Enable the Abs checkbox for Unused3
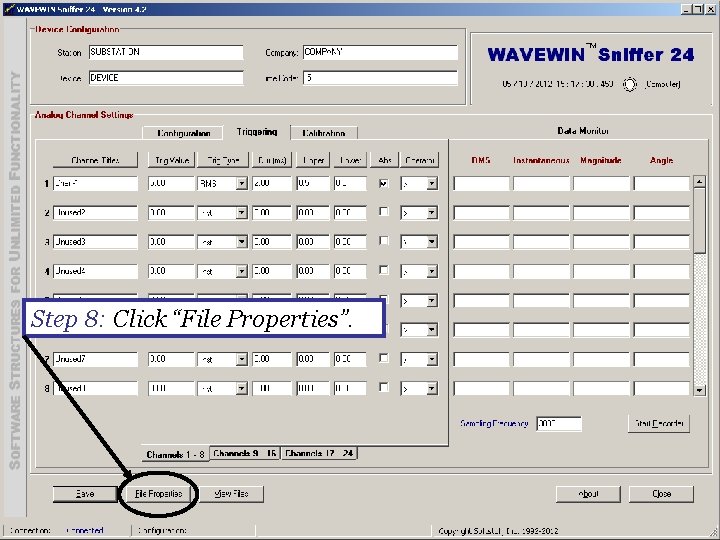 pos(384,241)
